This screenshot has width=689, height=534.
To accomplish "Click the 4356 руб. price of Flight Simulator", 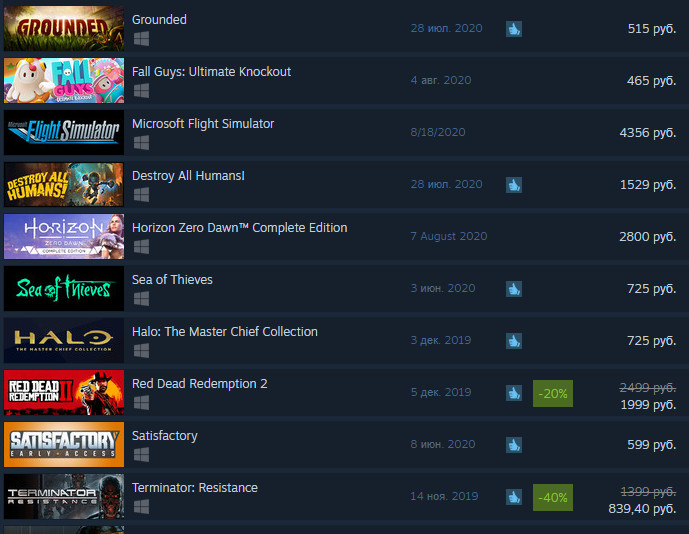I will [x=648, y=133].
